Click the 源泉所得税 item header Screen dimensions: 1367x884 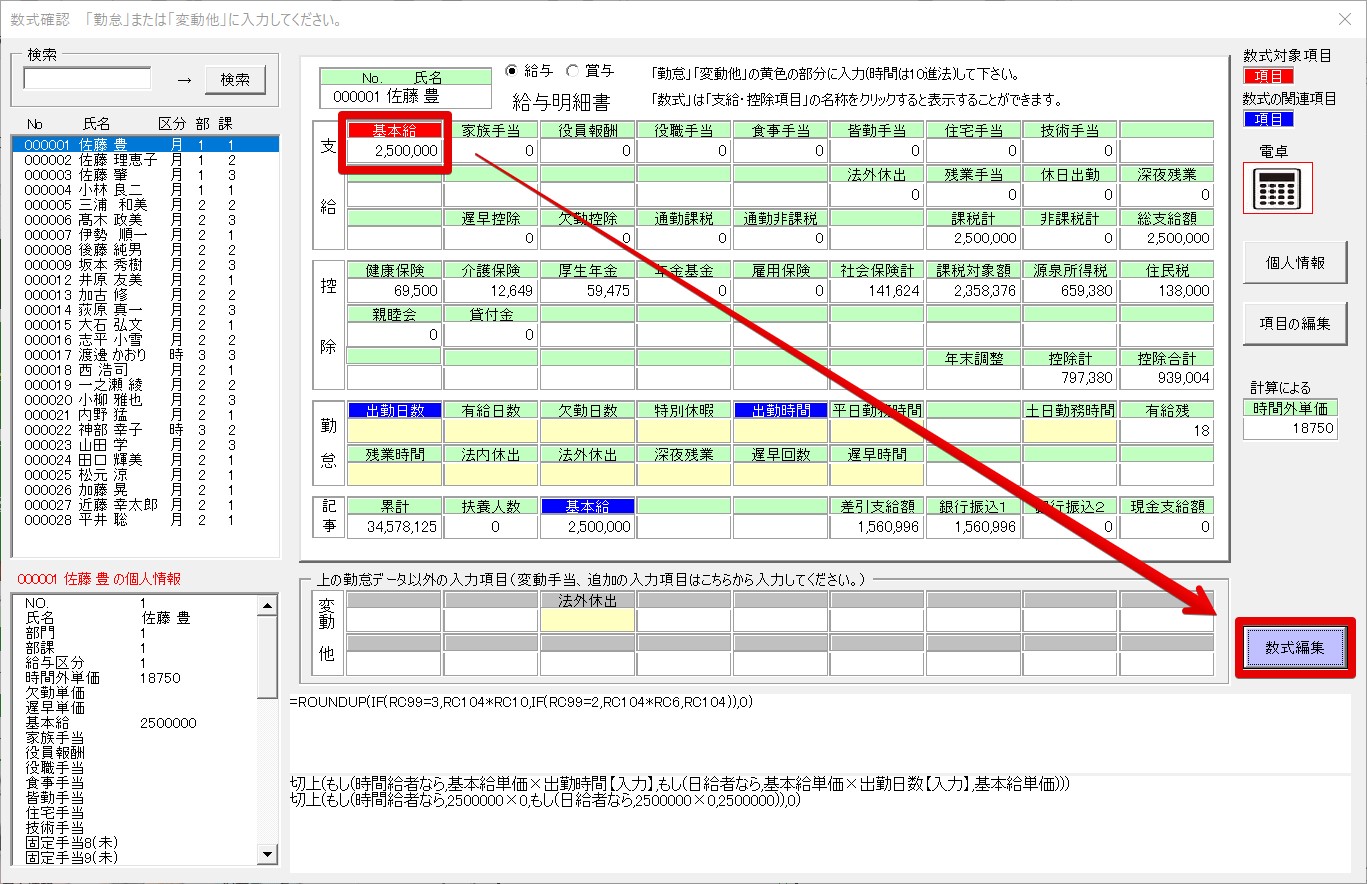[x=1069, y=270]
